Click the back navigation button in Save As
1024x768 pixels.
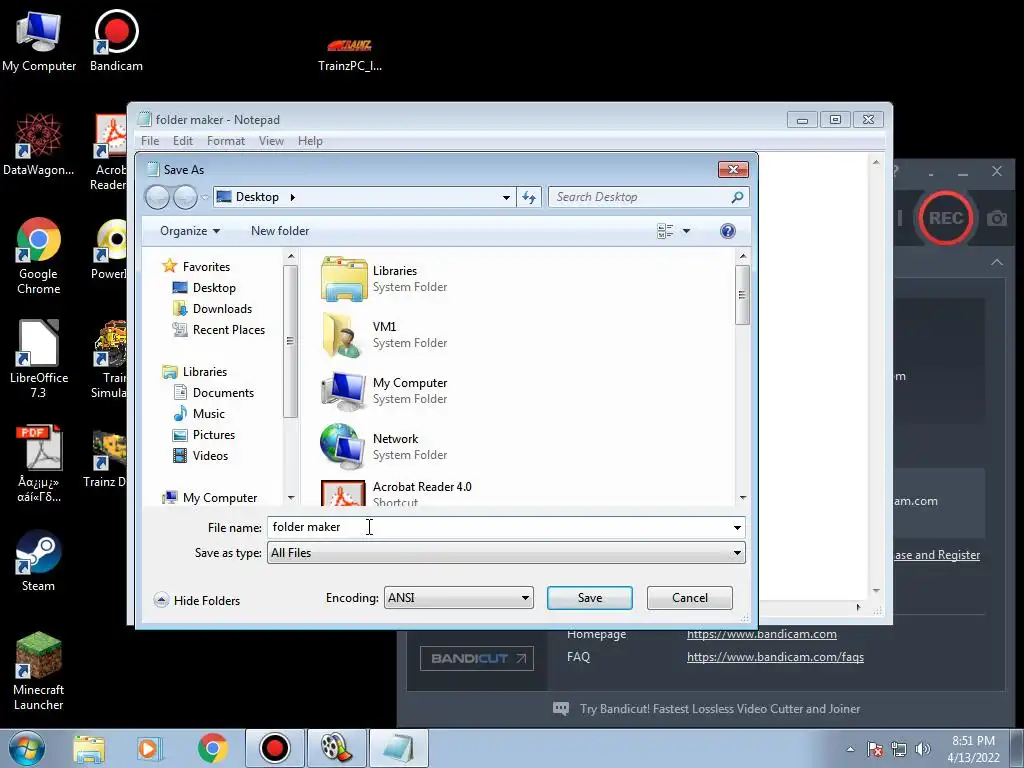tap(157, 197)
